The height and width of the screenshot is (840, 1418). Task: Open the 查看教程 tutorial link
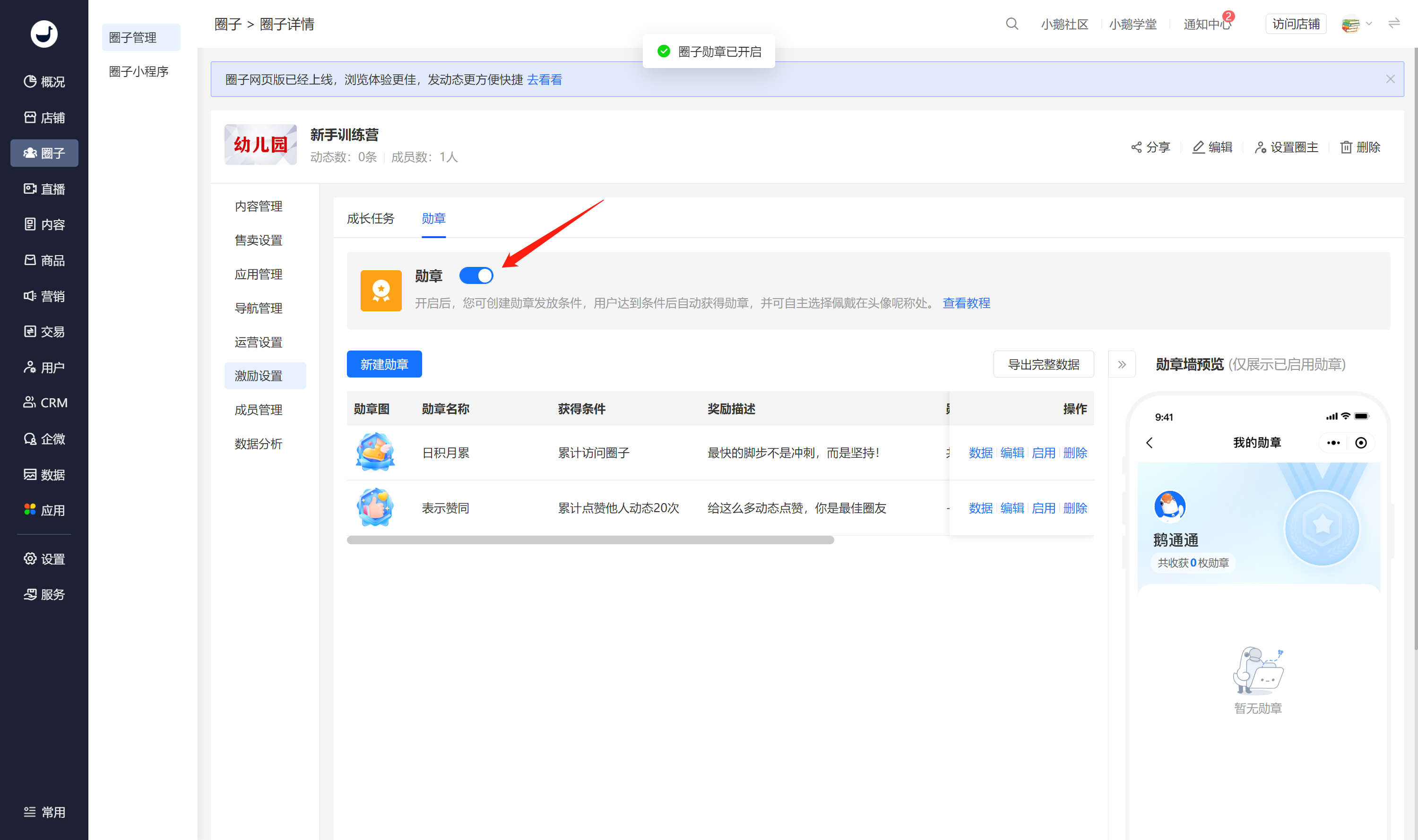[966, 303]
